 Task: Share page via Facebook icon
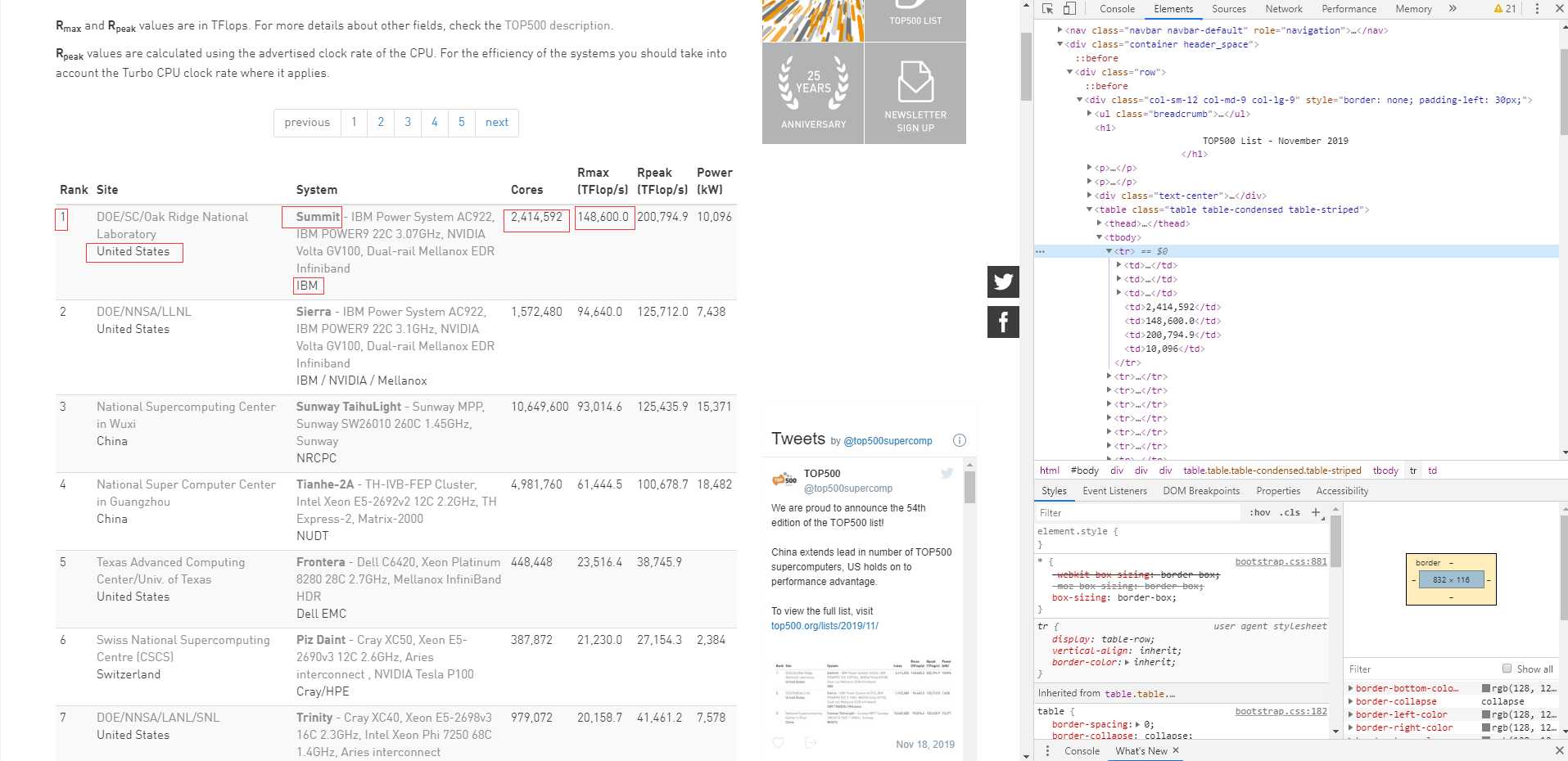[1003, 322]
